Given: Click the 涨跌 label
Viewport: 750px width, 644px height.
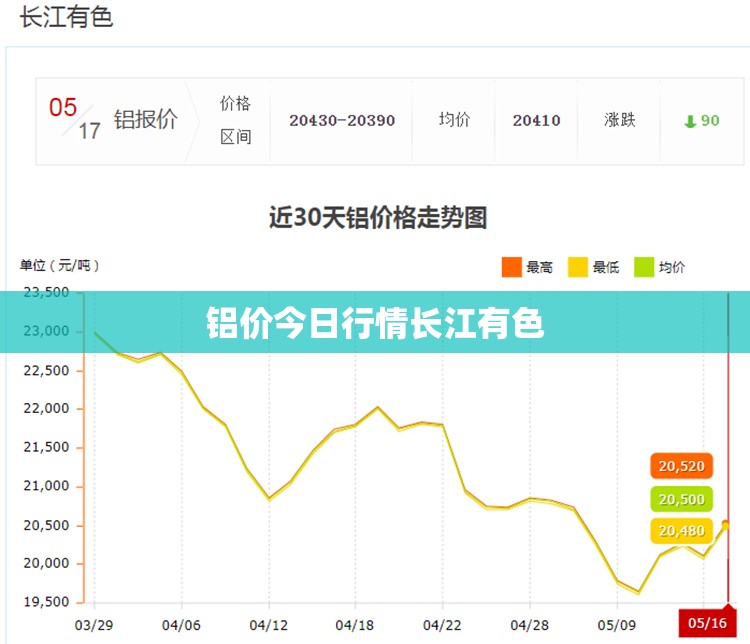Looking at the screenshot, I should pyautogui.click(x=619, y=120).
